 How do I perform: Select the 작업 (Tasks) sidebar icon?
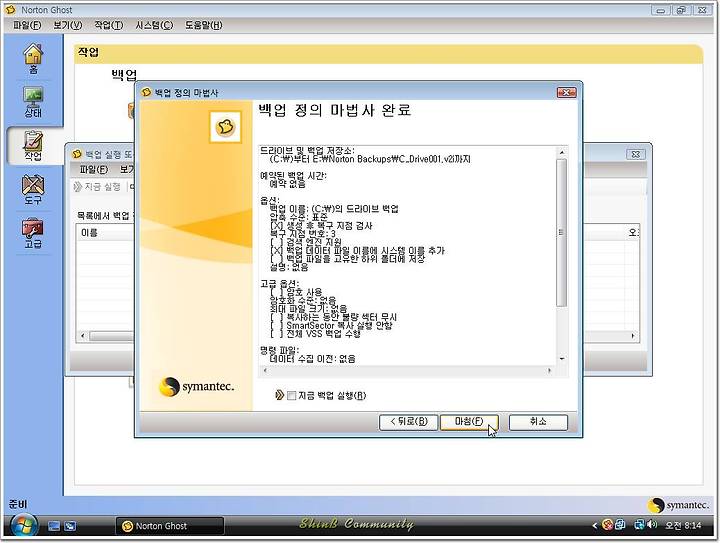click(33, 146)
